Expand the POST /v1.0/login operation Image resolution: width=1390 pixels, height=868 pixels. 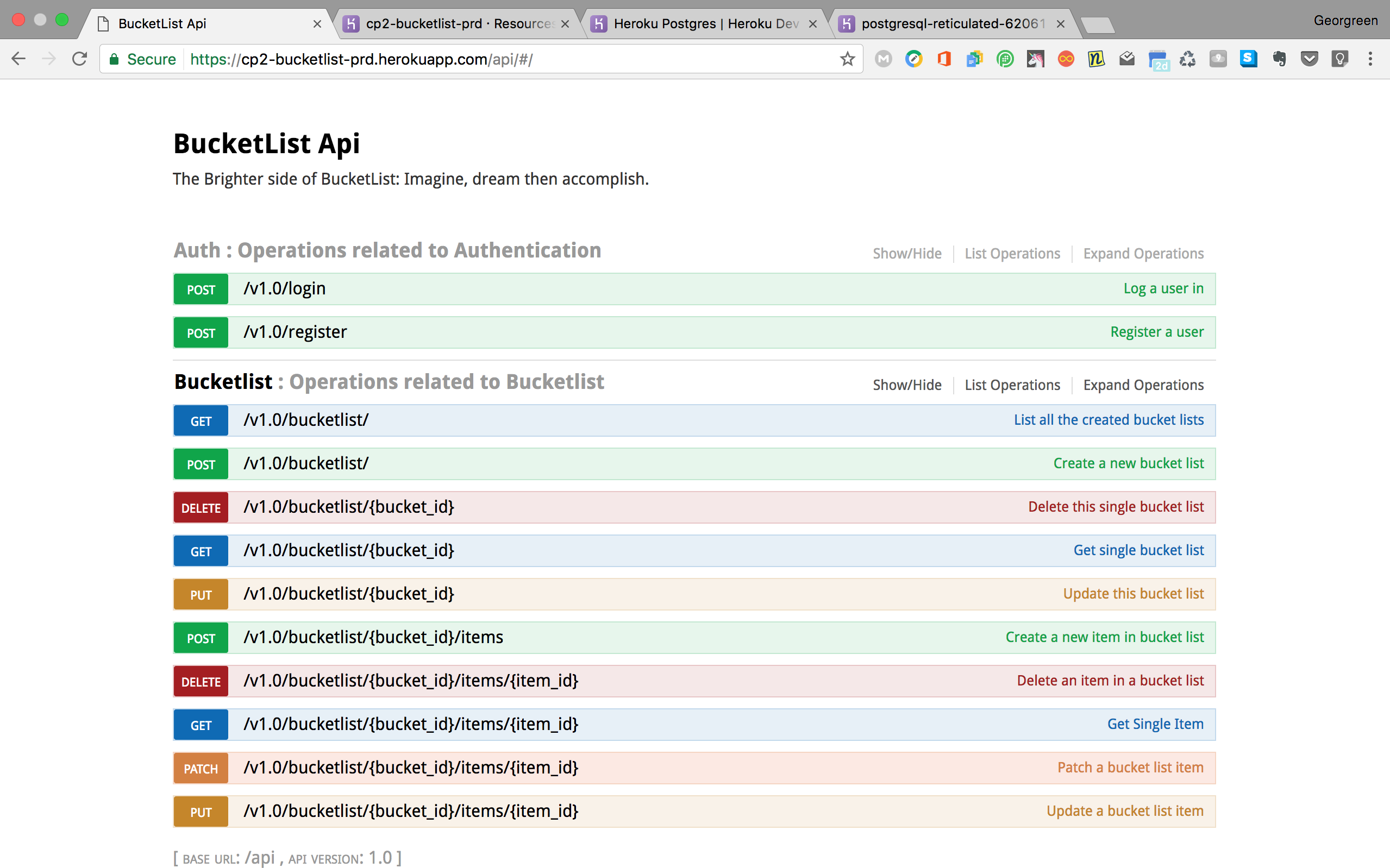(x=285, y=289)
